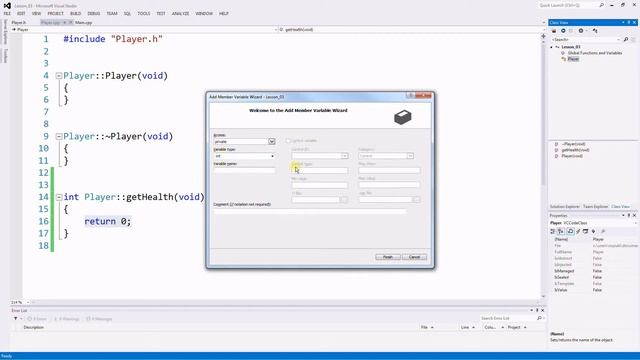Open the Access dropdown showing private

pyautogui.click(x=271, y=141)
